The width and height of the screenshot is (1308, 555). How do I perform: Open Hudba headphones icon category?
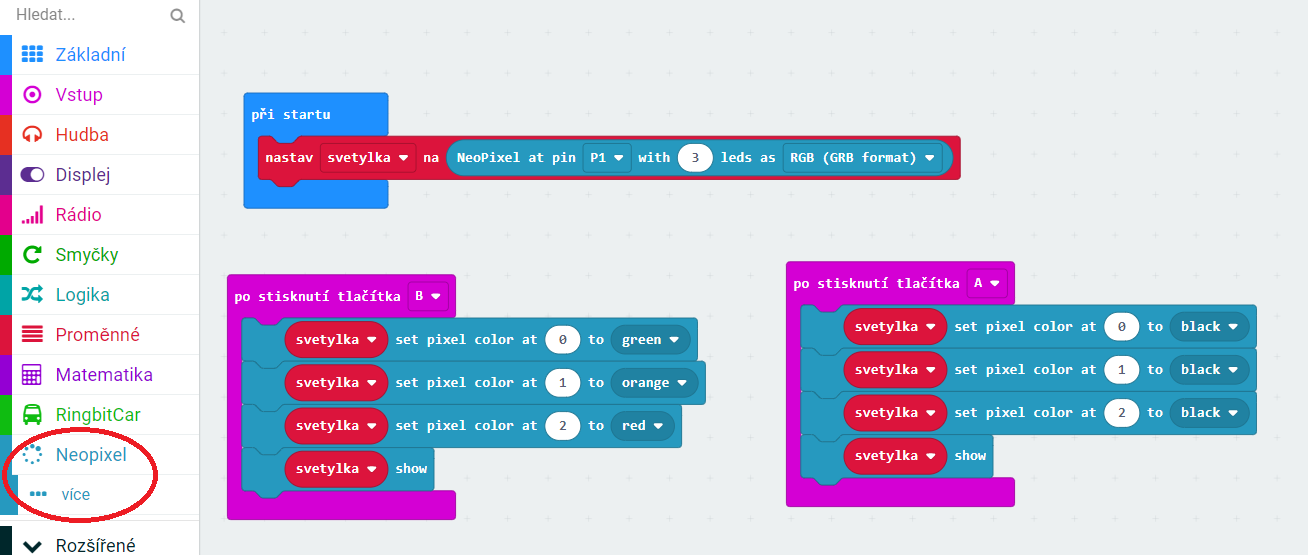33,135
